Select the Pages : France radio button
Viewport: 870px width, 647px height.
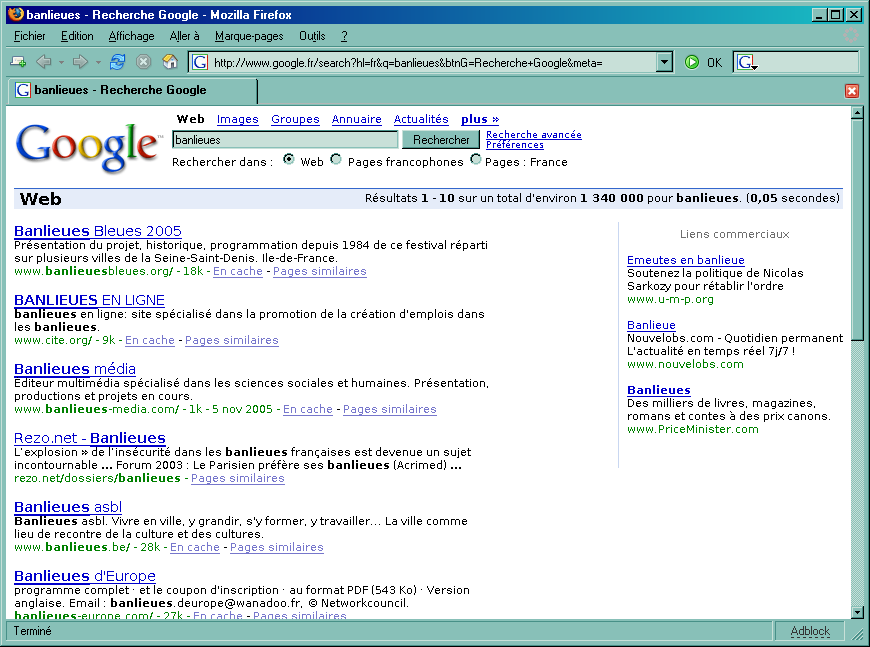coord(476,159)
